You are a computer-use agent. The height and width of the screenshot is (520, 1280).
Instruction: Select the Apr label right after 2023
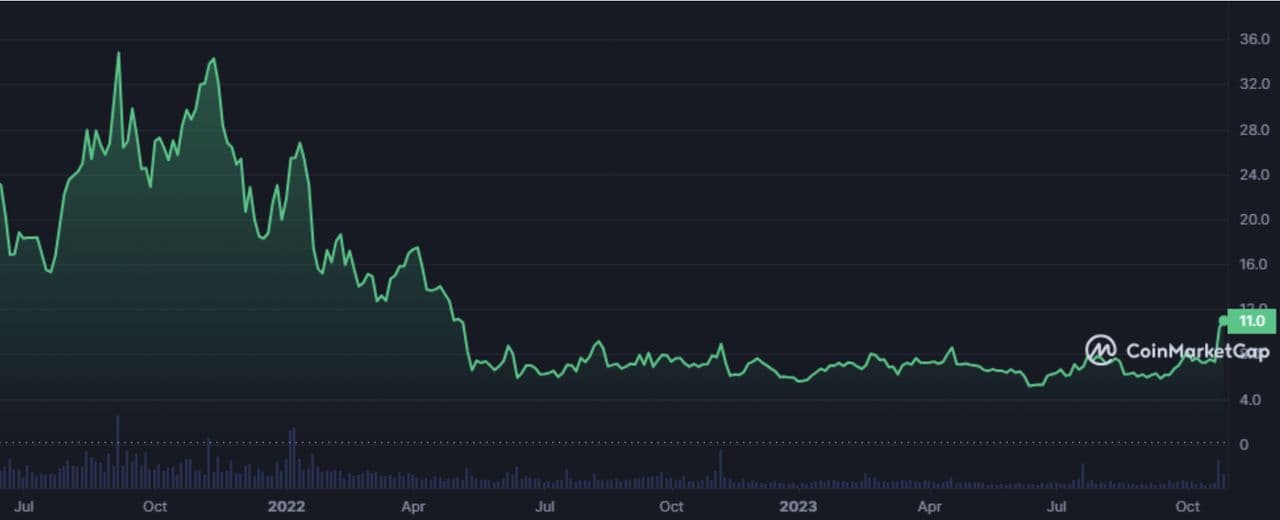click(929, 506)
